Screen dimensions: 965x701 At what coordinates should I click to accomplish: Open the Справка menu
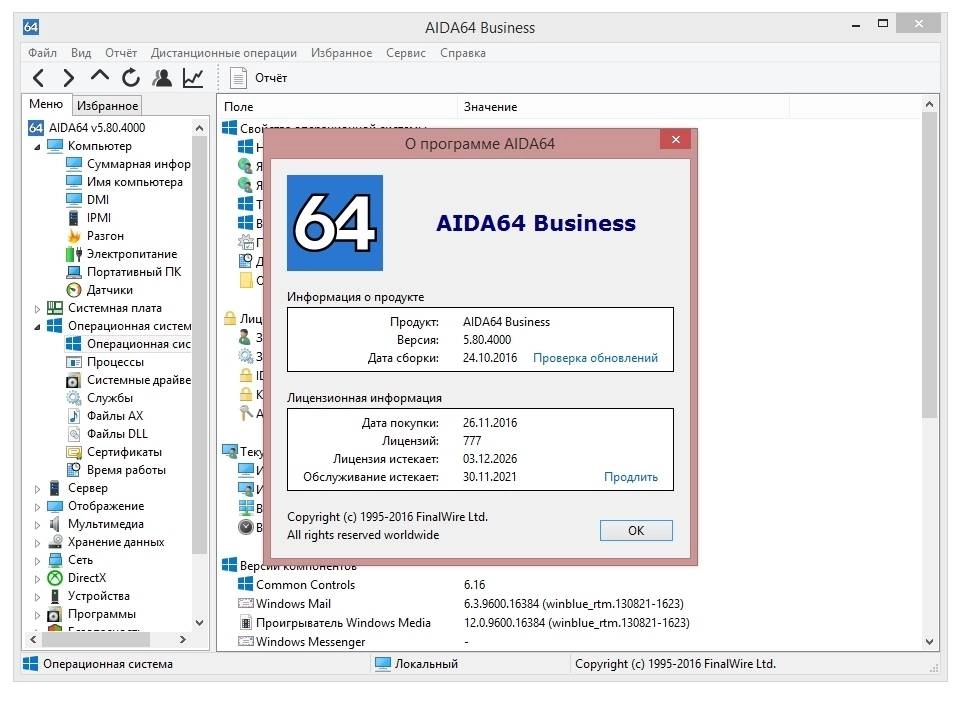463,53
